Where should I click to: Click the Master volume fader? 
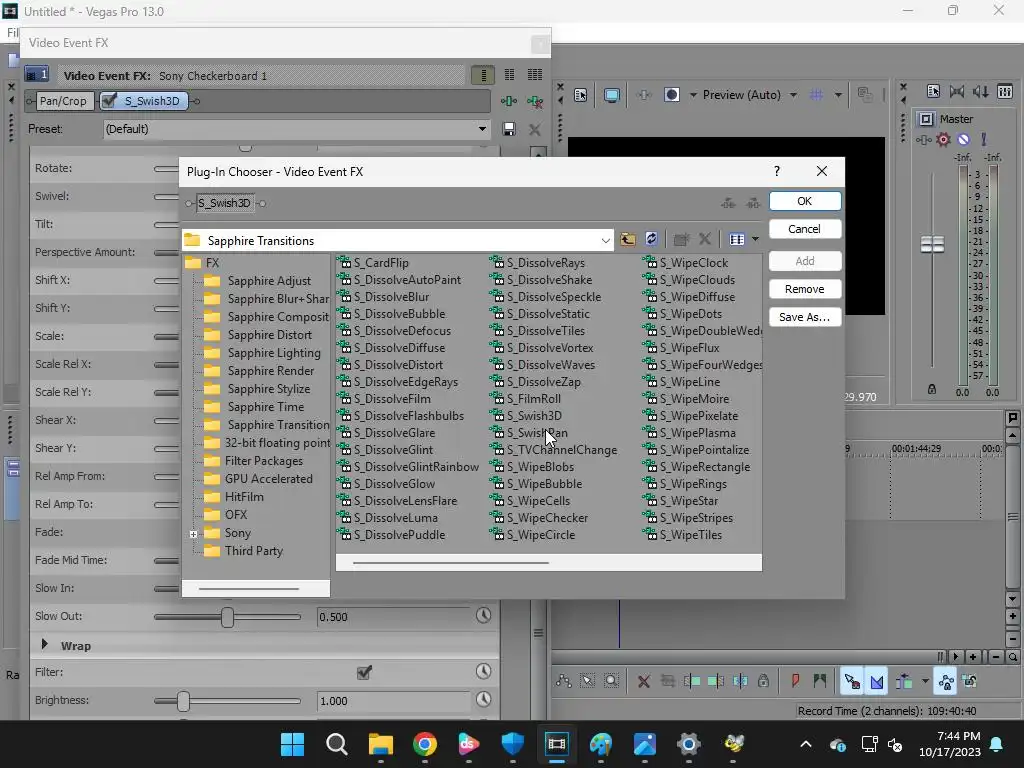[x=932, y=244]
